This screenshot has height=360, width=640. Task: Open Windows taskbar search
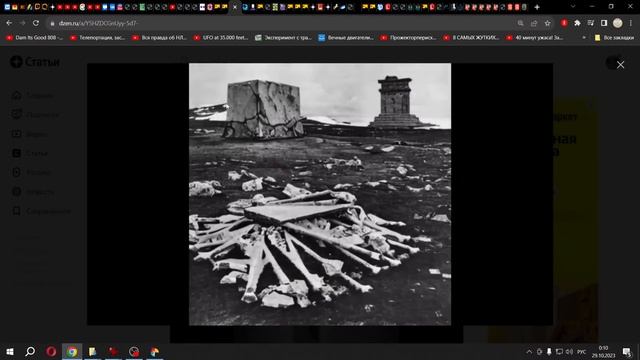pos(30,351)
